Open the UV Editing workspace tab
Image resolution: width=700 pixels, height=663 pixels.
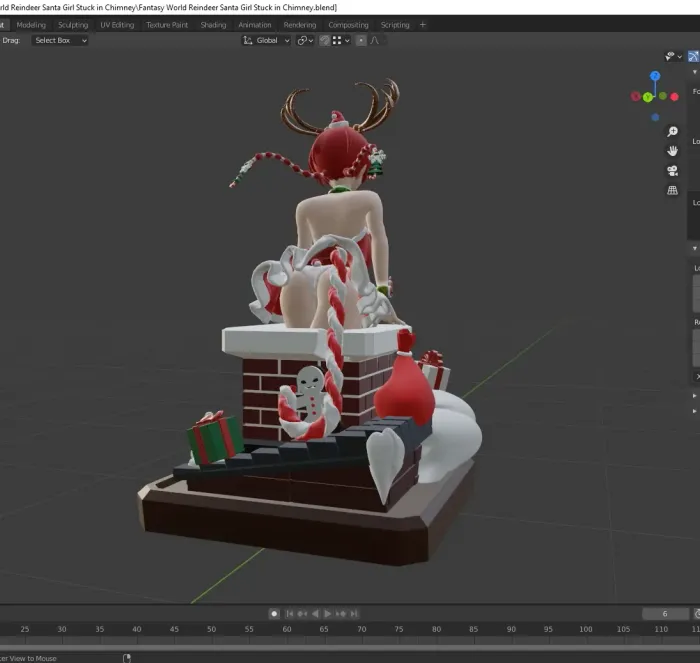tap(117, 25)
